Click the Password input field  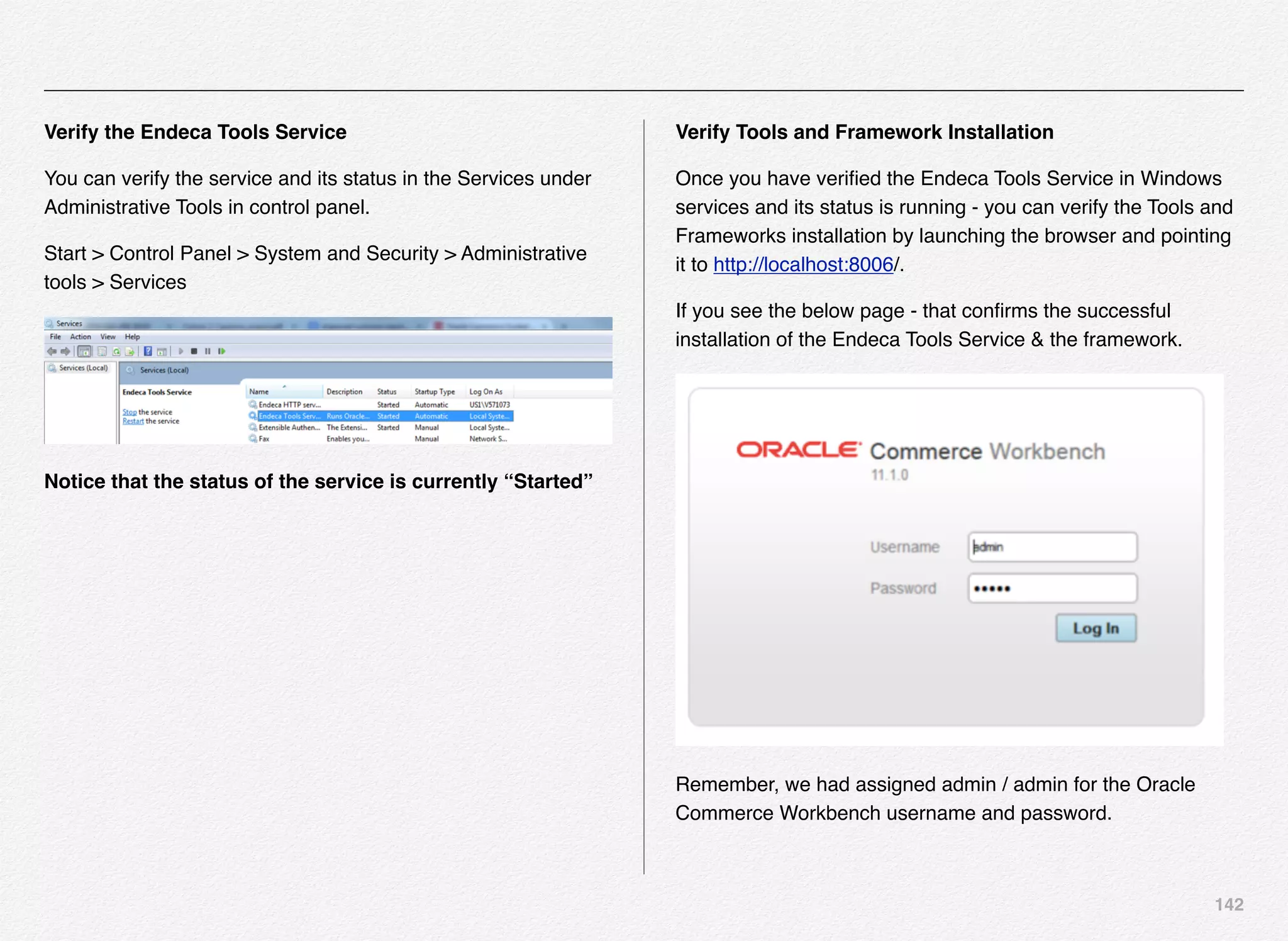click(x=1053, y=588)
